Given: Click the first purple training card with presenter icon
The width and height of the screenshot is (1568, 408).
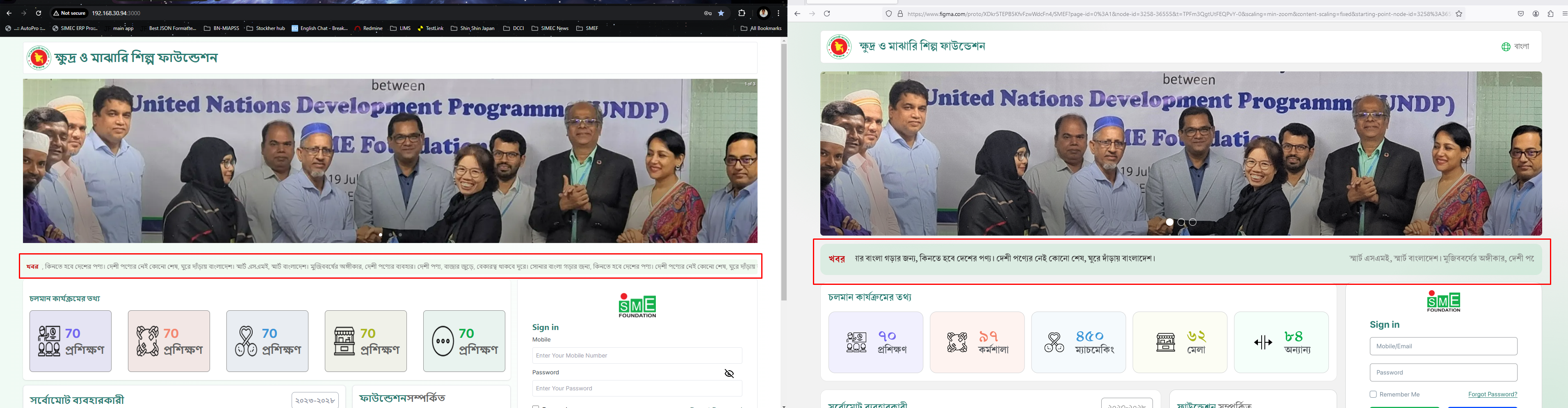Looking at the screenshot, I should click(x=71, y=341).
